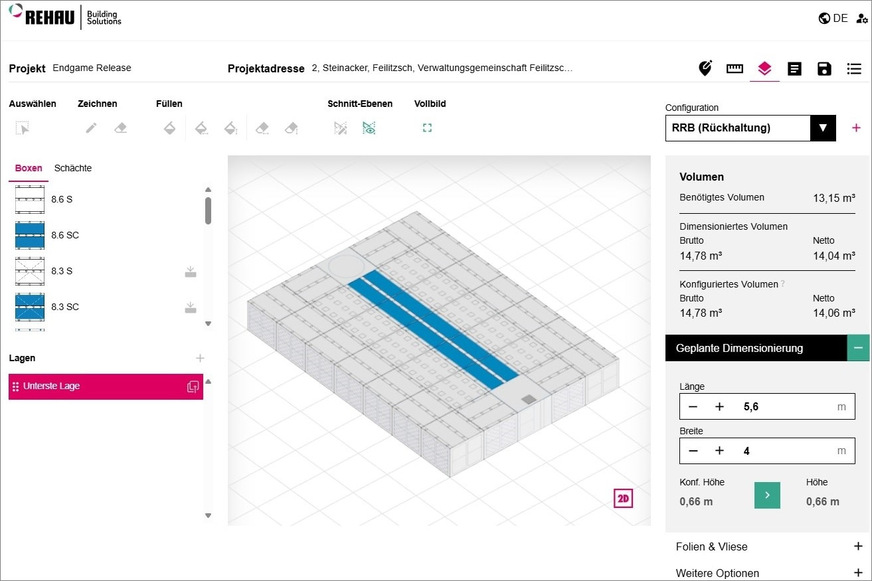Hide cut planes with crossed-out eye icon
872x581 pixels.
pyautogui.click(x=340, y=128)
